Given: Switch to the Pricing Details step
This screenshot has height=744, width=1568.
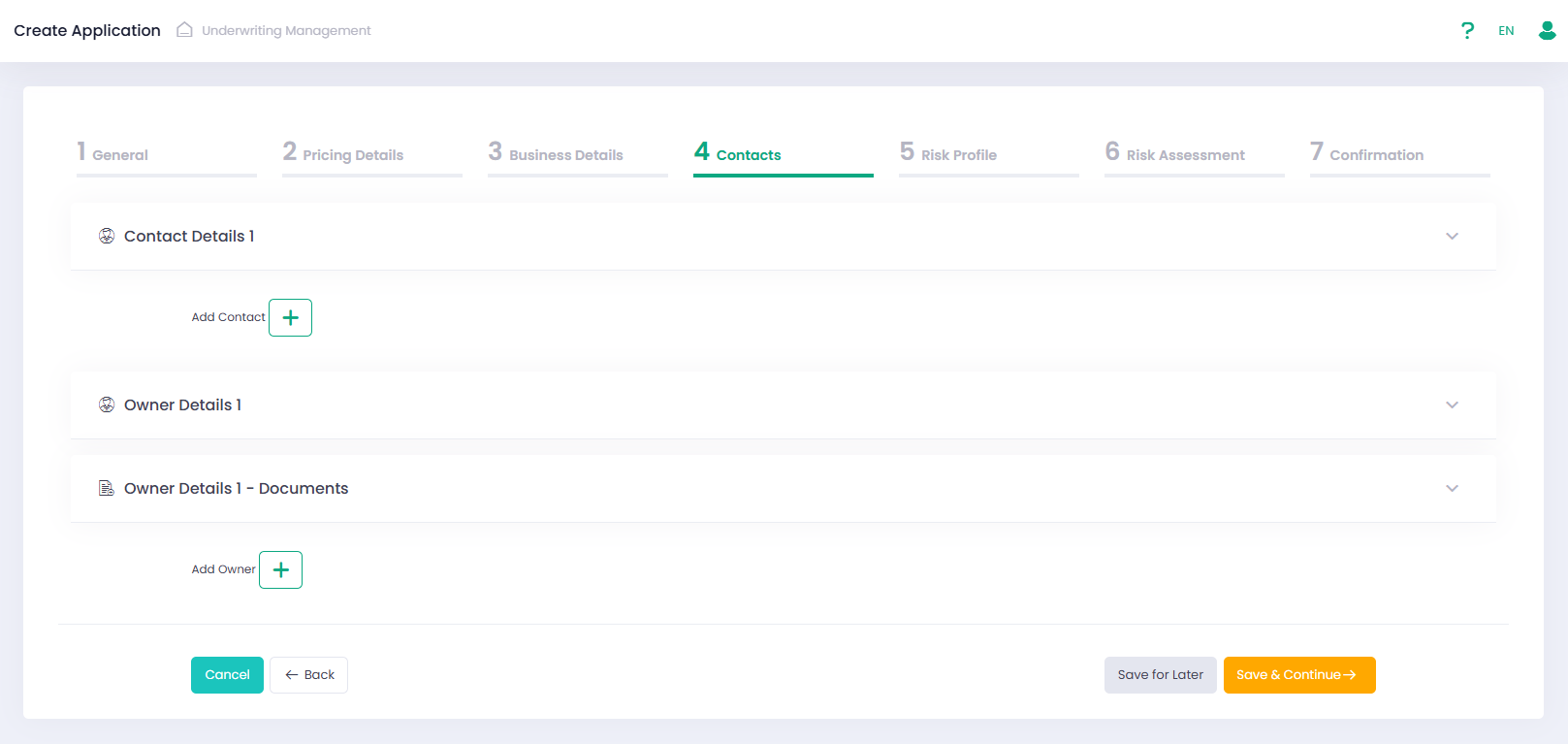Looking at the screenshot, I should pos(344,154).
